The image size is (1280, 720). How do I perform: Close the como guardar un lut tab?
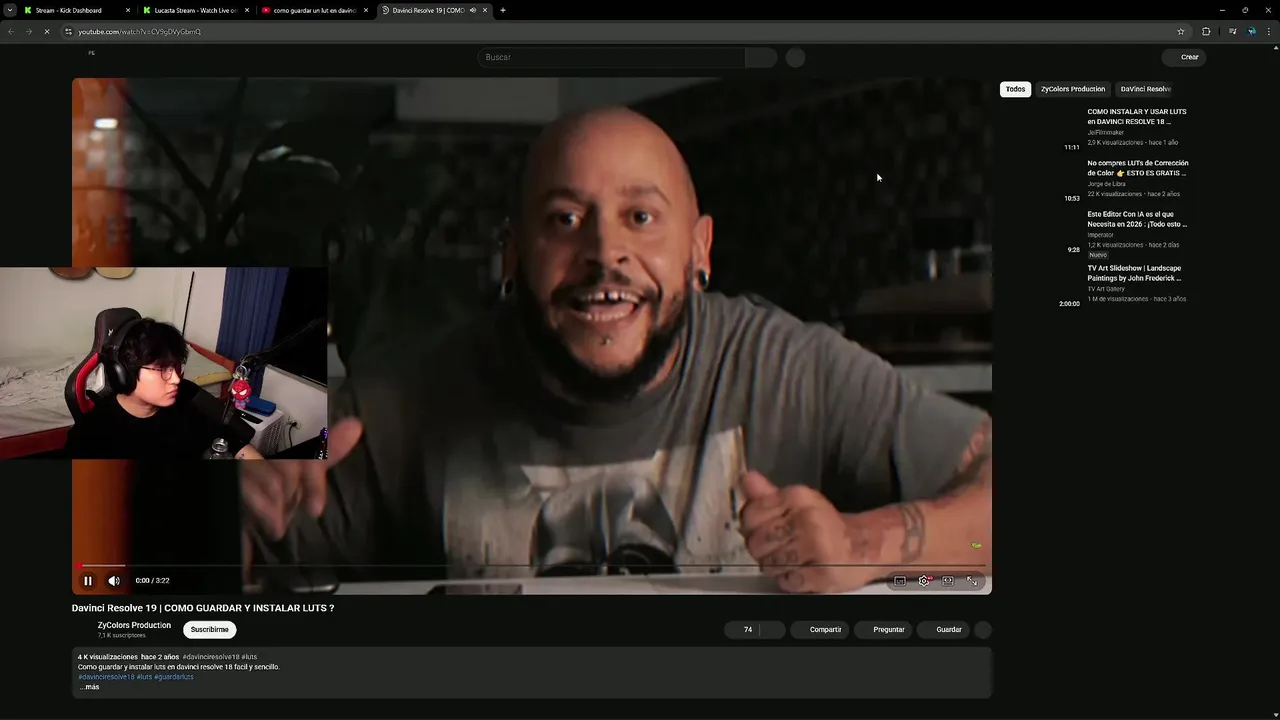coord(366,10)
